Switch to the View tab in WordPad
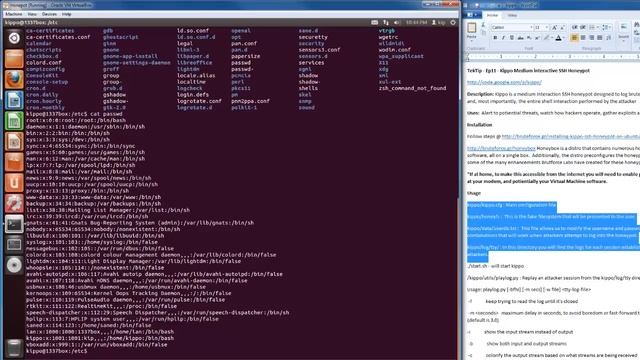Image resolution: width=640 pixels, height=360 pixels. (x=512, y=15)
